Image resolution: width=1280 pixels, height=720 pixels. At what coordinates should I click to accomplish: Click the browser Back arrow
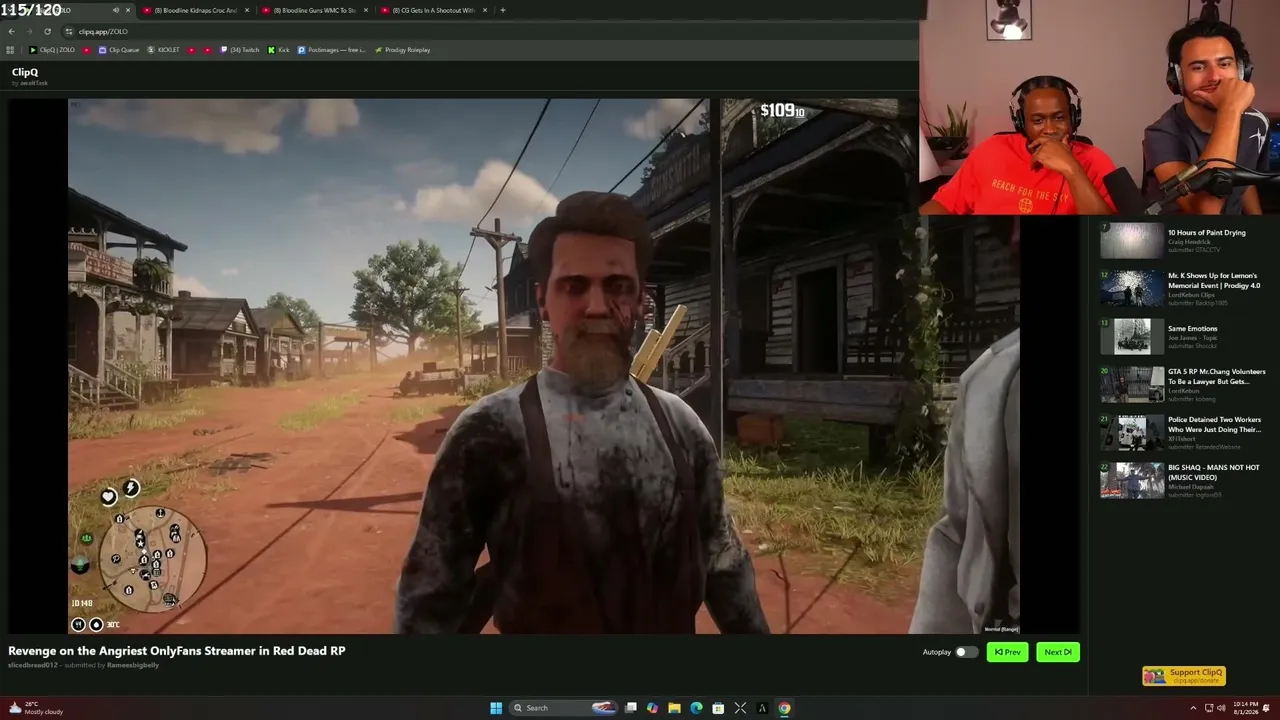click(x=11, y=31)
